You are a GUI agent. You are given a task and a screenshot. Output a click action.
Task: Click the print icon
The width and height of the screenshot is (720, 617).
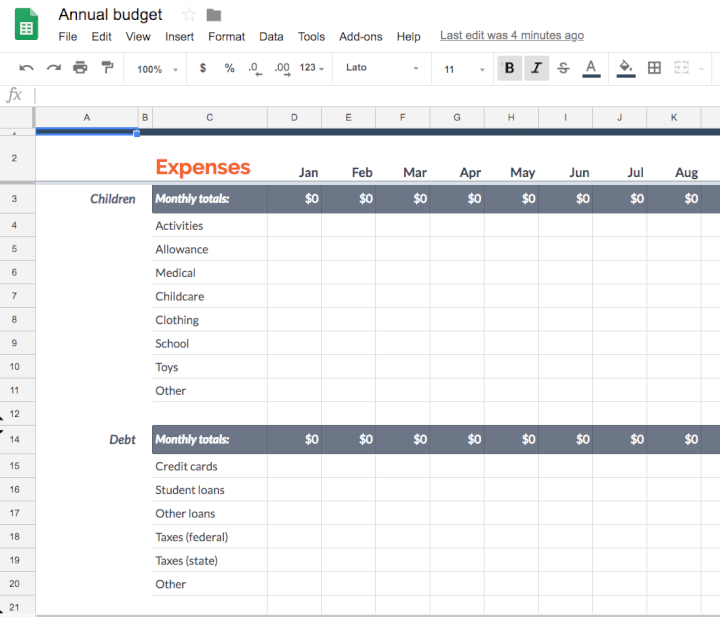[x=80, y=68]
